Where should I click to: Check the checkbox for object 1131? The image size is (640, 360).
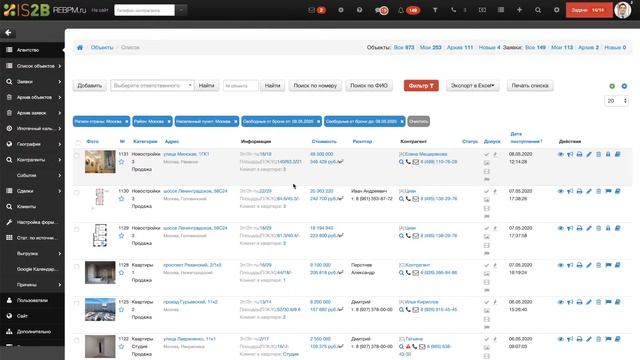[x=77, y=155]
